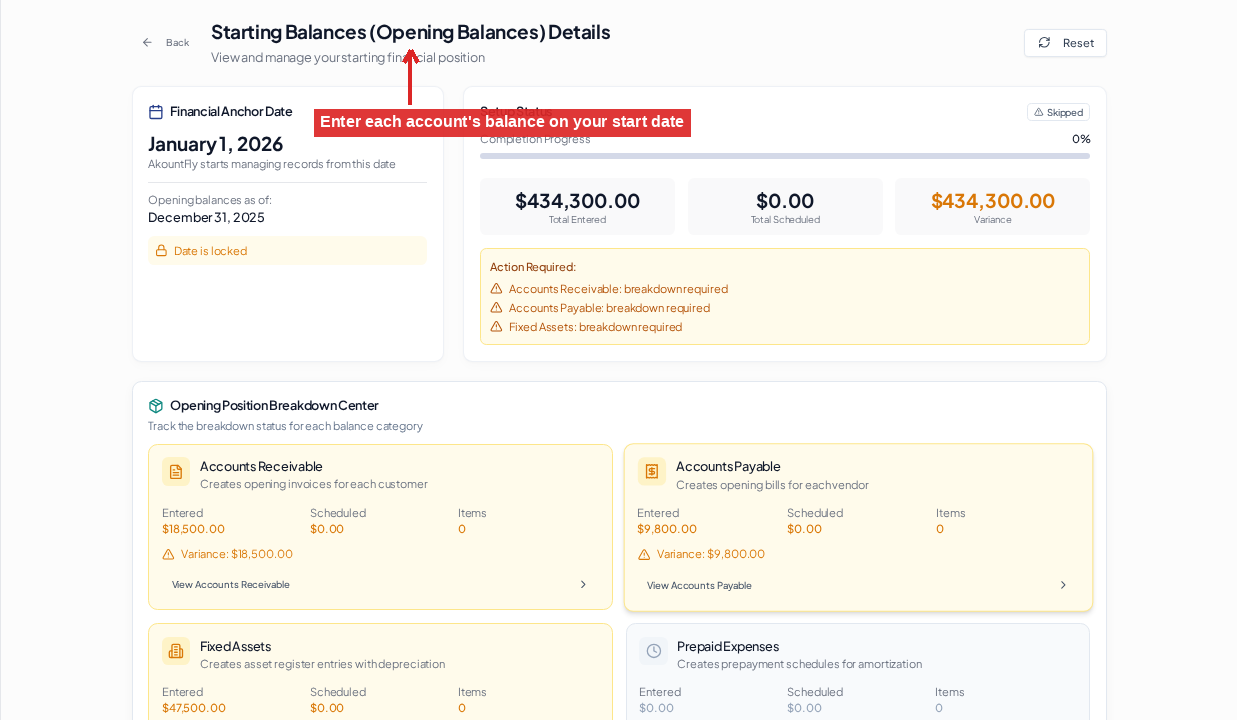Click the Accounts Payable entered amount $9,800.00
This screenshot has width=1237, height=720.
667,529
